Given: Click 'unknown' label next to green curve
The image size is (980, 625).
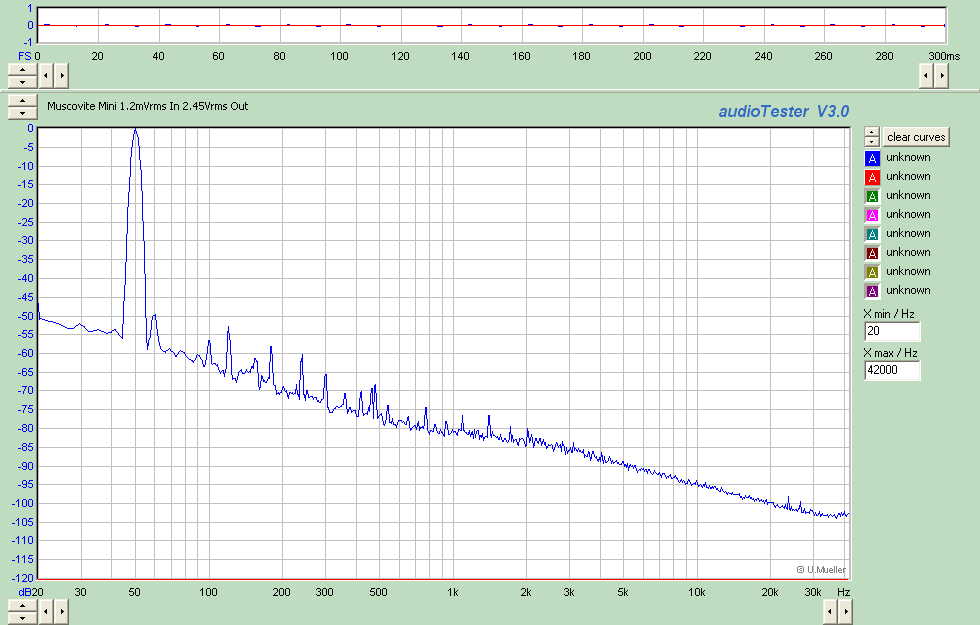Looking at the screenshot, I should 908,196.
